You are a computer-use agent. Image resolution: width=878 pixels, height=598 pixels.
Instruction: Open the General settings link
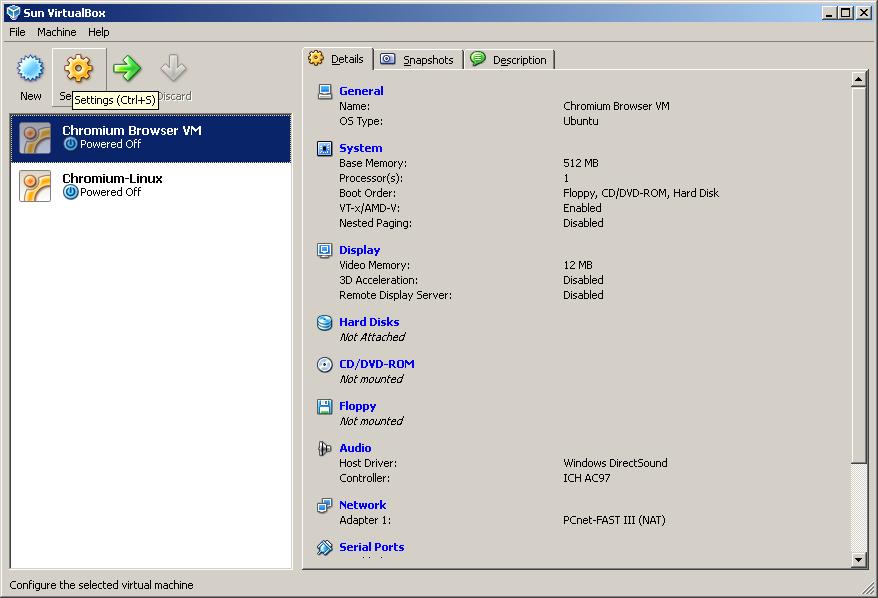(361, 91)
